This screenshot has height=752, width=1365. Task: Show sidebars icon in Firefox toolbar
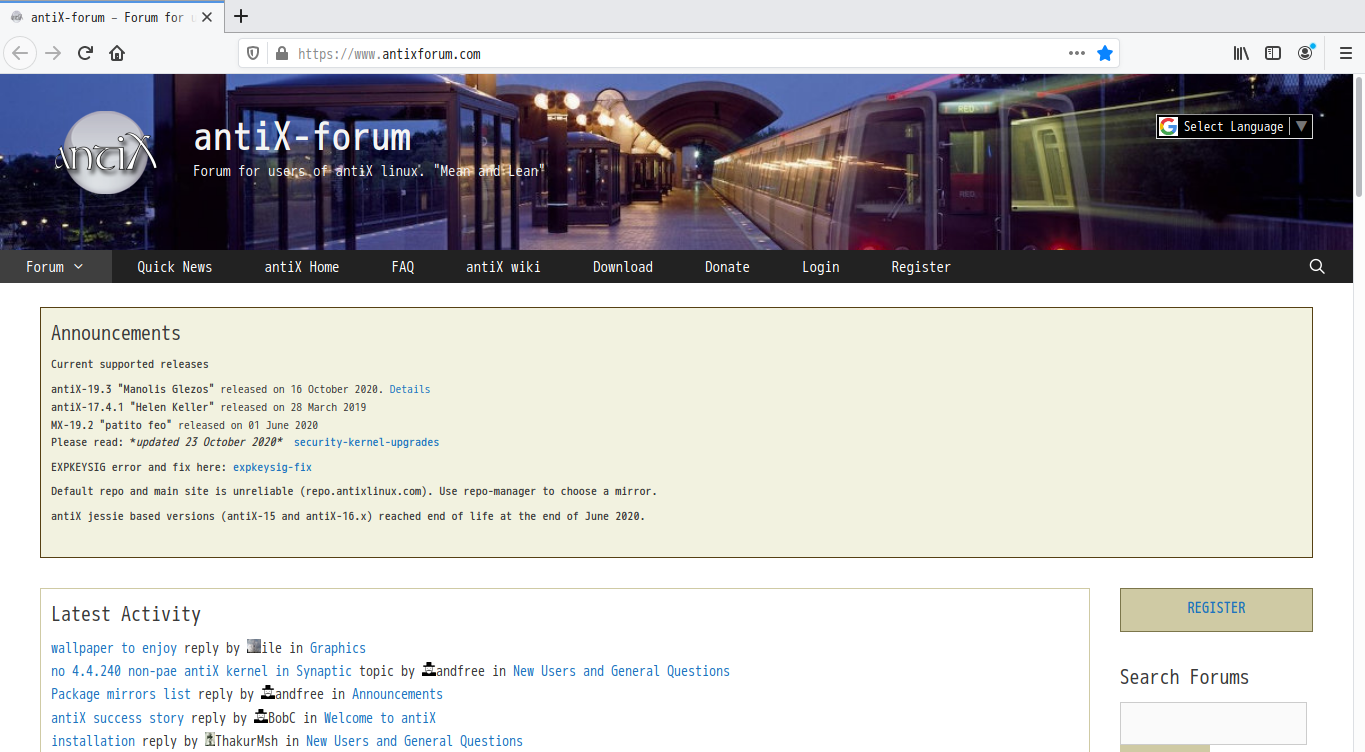pyautogui.click(x=1273, y=53)
